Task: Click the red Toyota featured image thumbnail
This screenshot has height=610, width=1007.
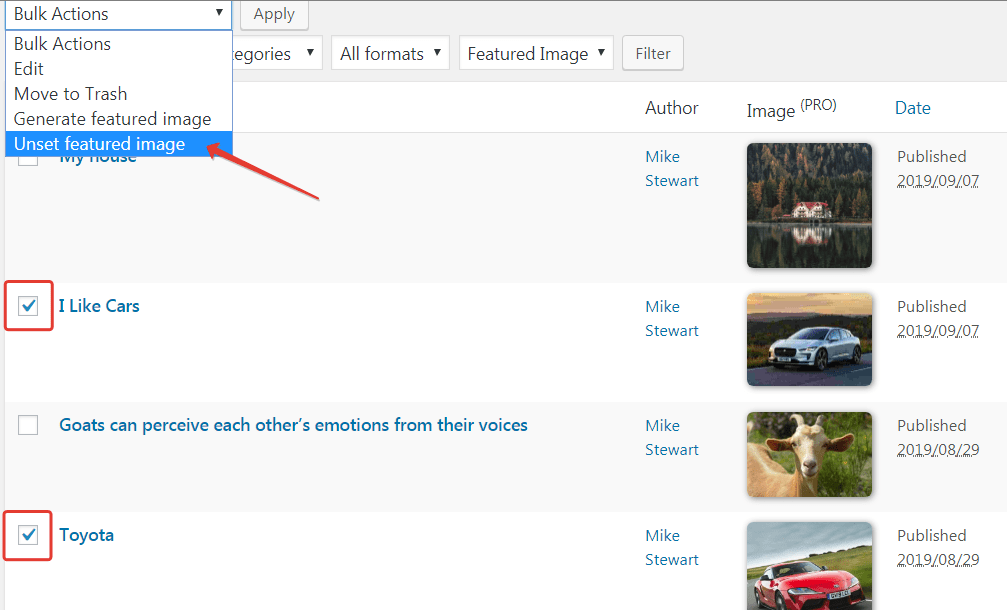Action: coord(809,565)
